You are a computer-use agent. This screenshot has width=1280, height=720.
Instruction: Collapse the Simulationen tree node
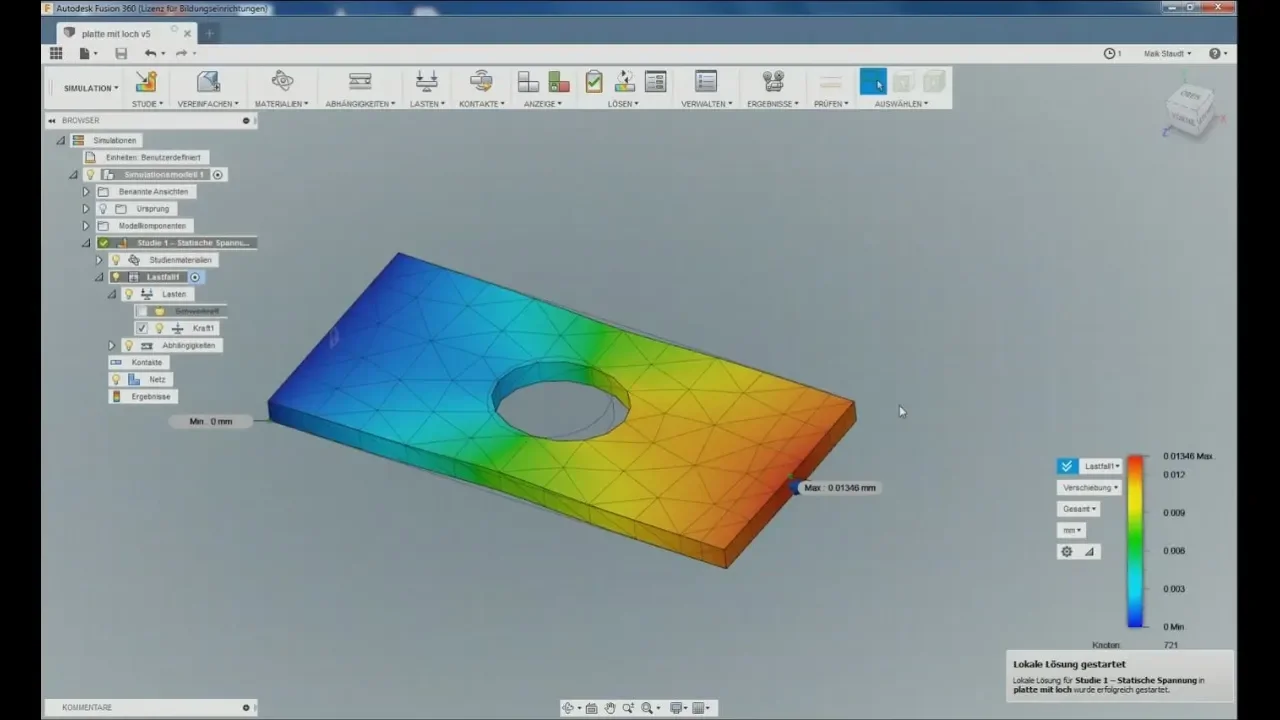pos(61,140)
